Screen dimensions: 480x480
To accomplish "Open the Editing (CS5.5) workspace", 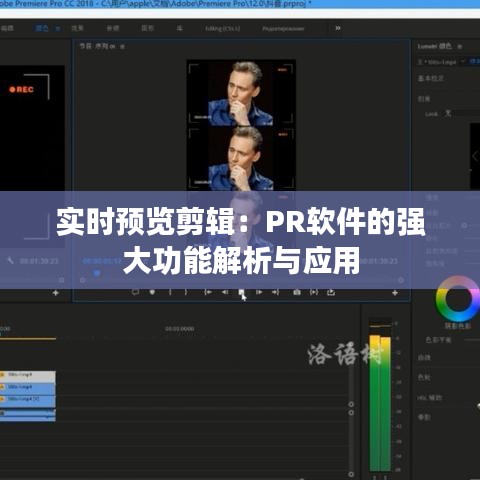I will pos(222,29).
